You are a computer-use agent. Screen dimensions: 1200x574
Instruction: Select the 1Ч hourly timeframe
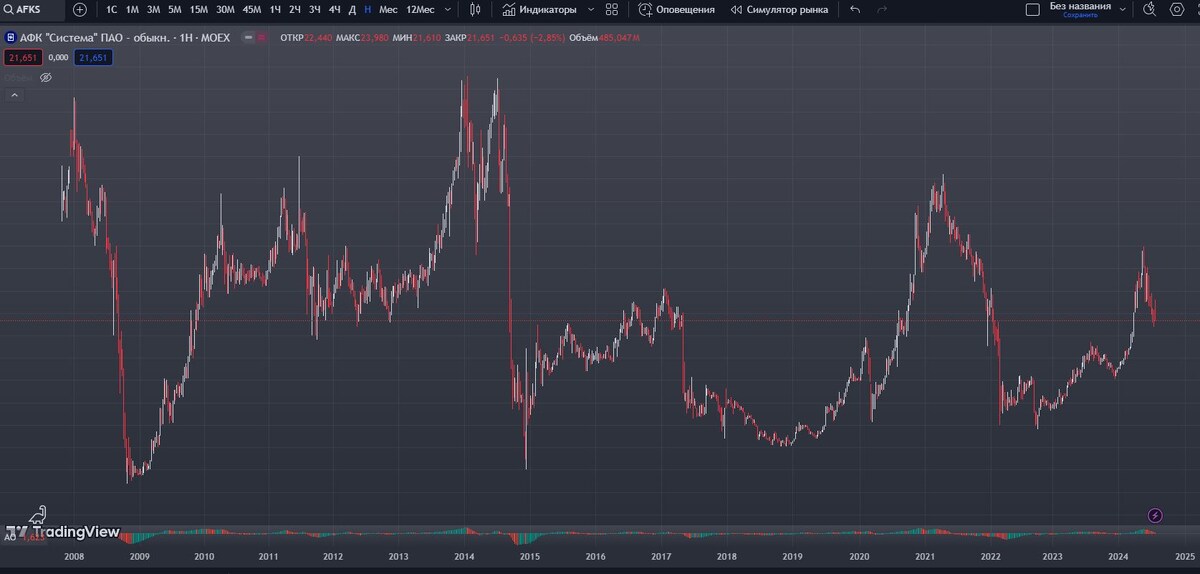pyautogui.click(x=275, y=9)
